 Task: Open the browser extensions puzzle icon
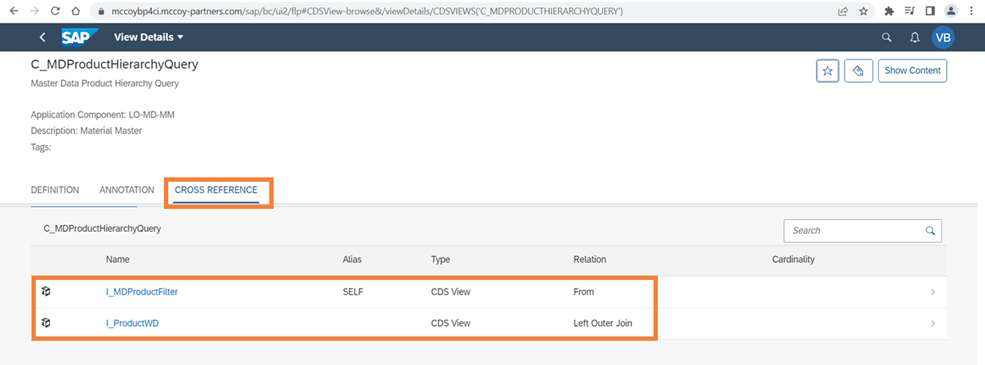click(x=889, y=11)
